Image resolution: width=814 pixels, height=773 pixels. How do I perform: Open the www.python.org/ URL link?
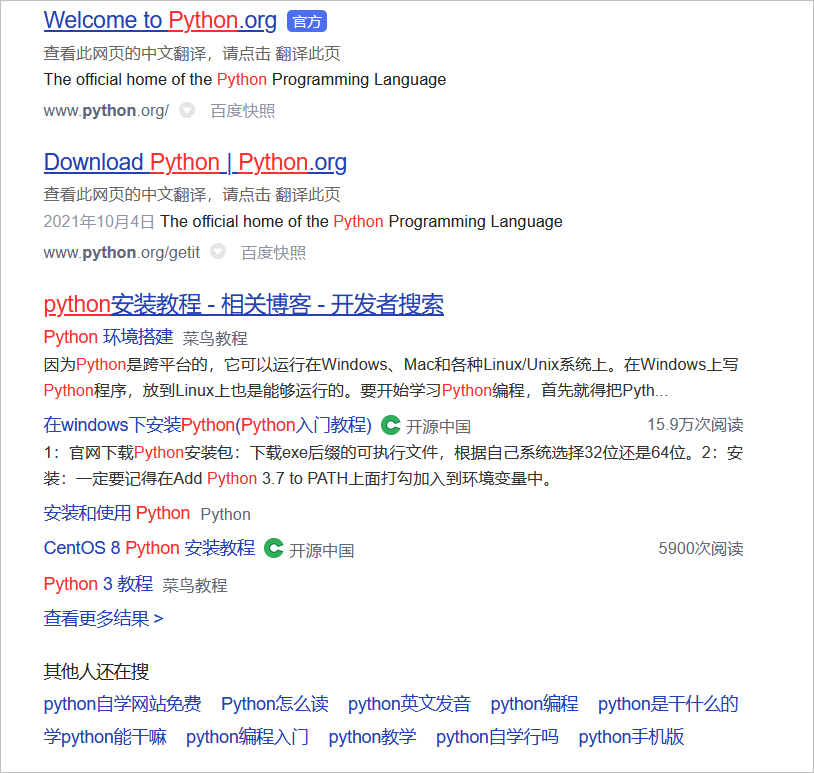coord(106,111)
